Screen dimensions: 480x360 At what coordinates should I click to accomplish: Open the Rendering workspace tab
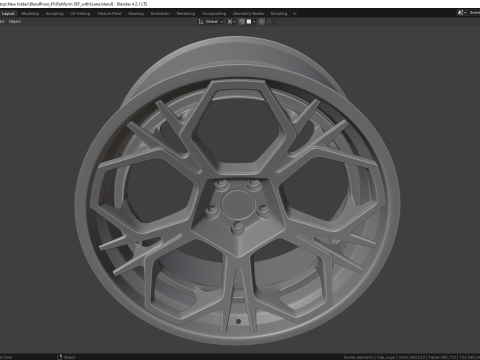point(186,14)
